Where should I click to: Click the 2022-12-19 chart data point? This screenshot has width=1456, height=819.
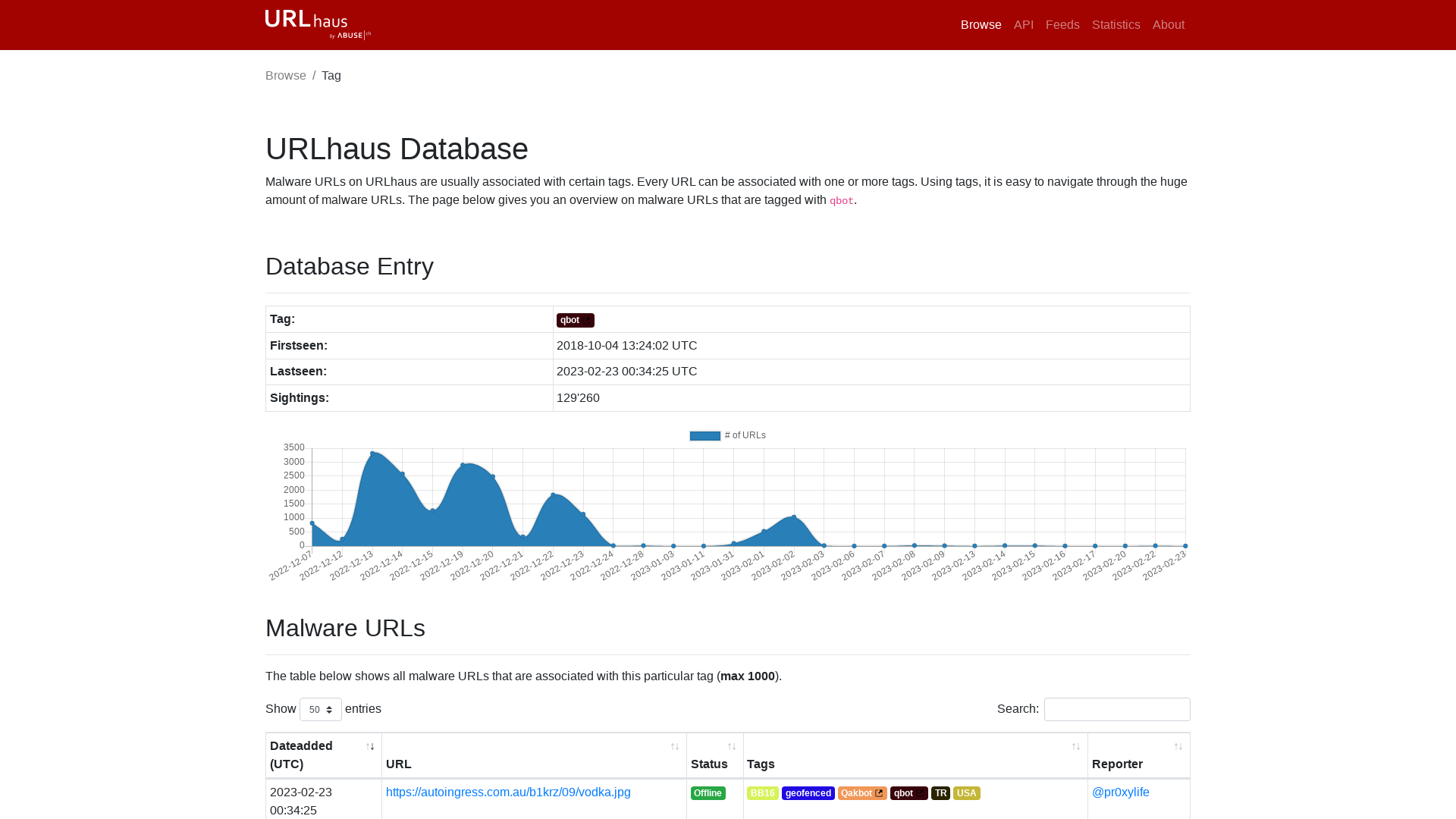[x=463, y=465]
